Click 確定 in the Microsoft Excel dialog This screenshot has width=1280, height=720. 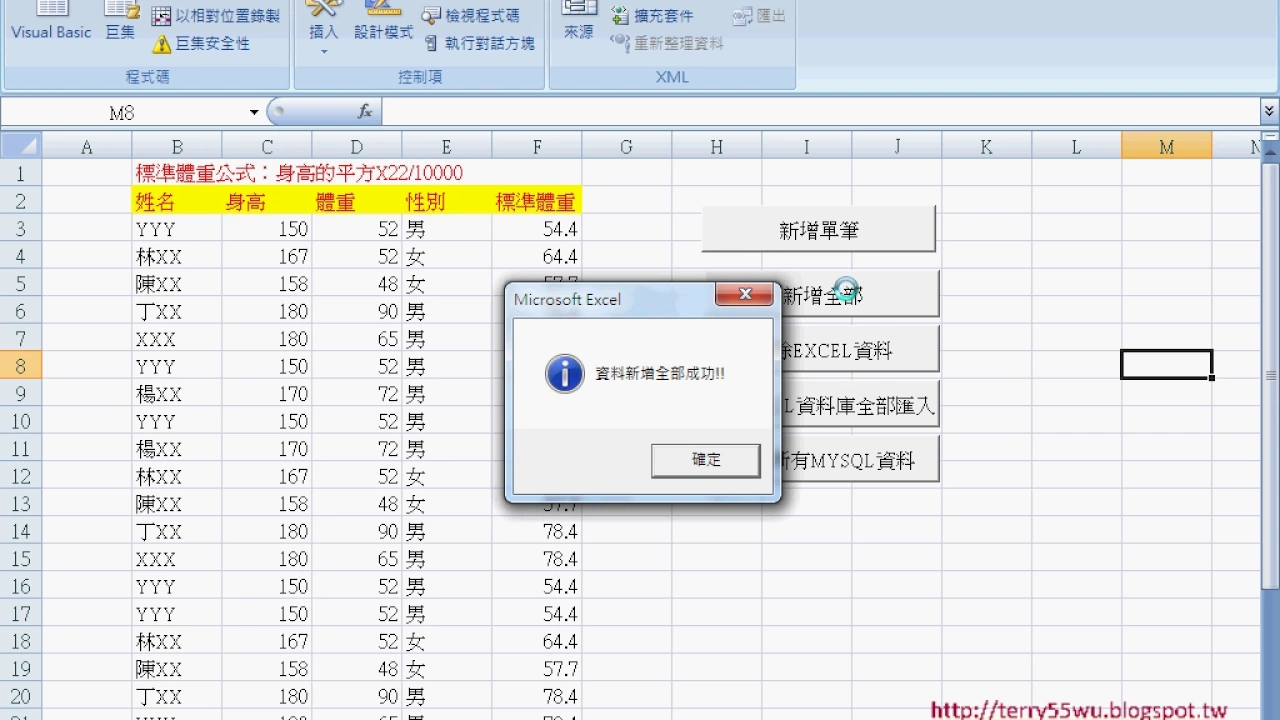[706, 460]
